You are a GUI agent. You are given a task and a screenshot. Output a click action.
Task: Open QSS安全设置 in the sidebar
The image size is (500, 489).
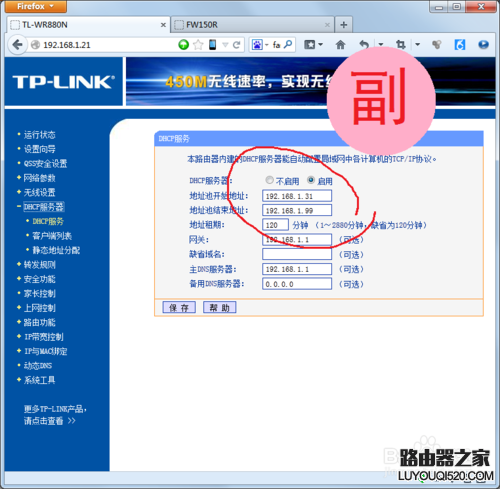(x=45, y=163)
